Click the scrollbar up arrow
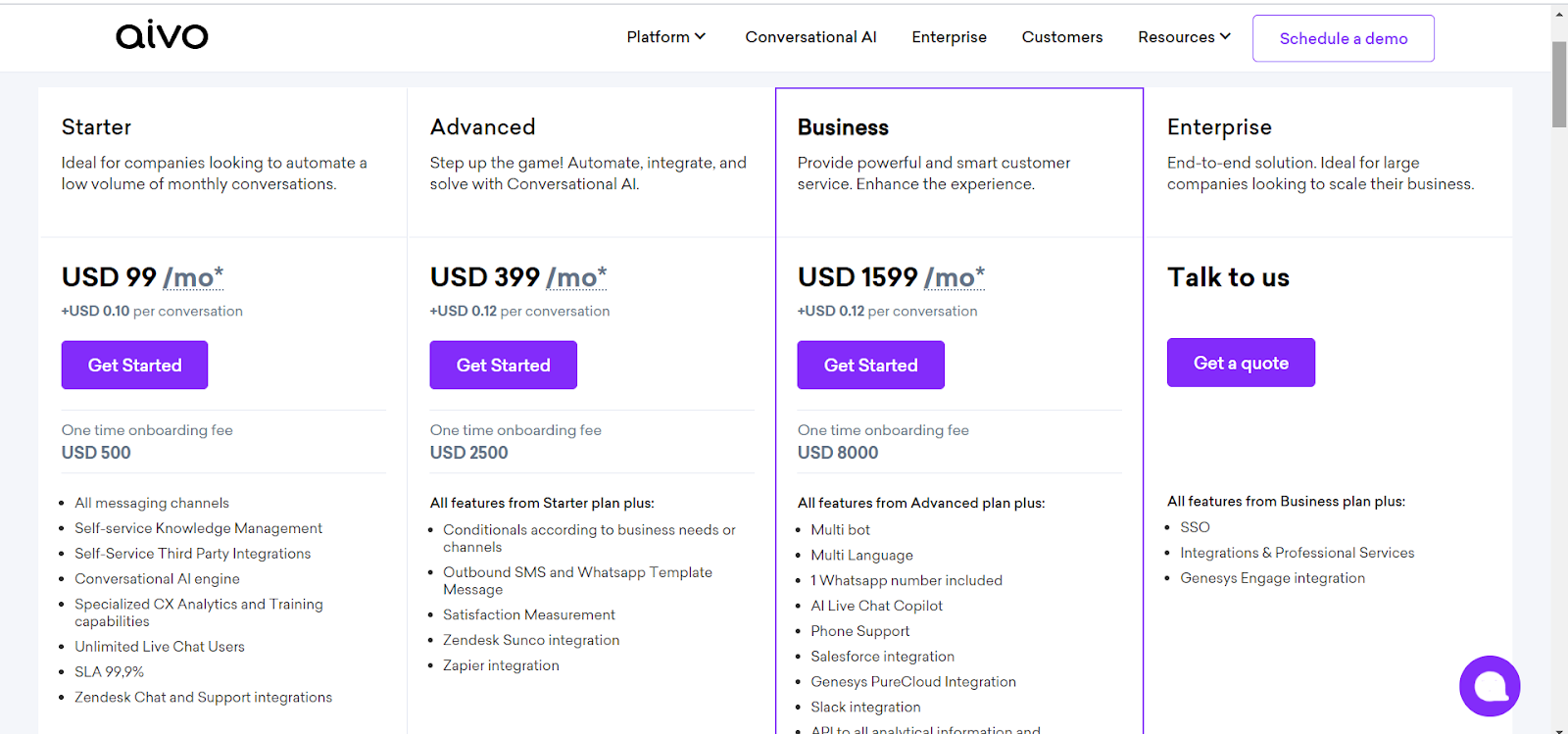 click(1559, 14)
